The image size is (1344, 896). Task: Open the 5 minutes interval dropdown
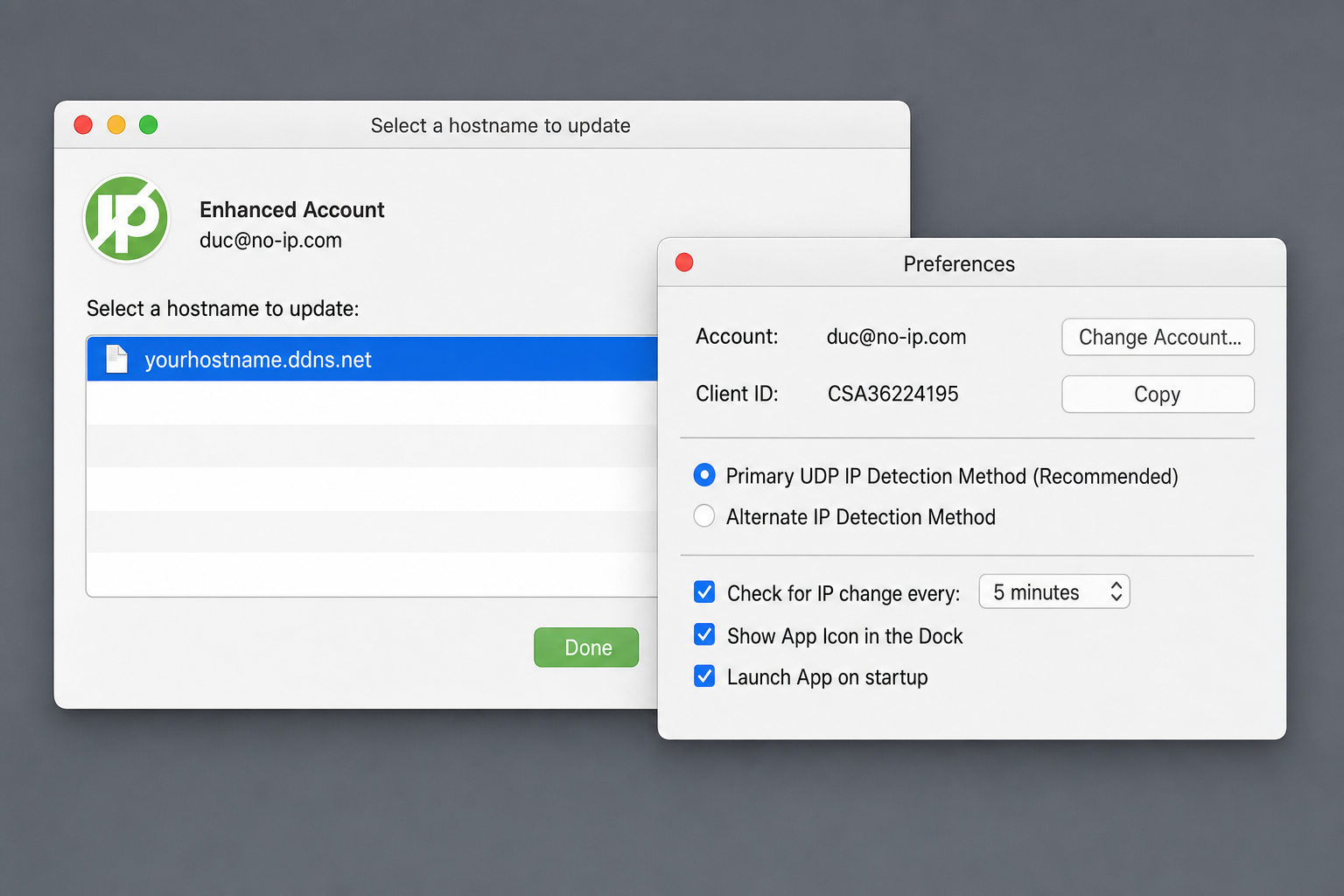click(1054, 591)
